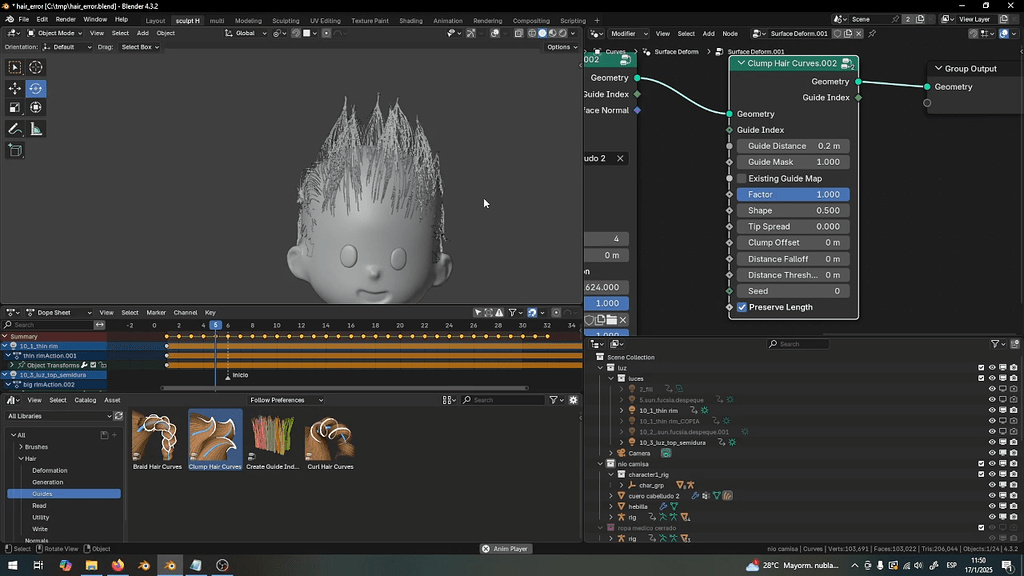1024x576 pixels.
Task: Expand the char_grp outliner item
Action: click(622, 485)
